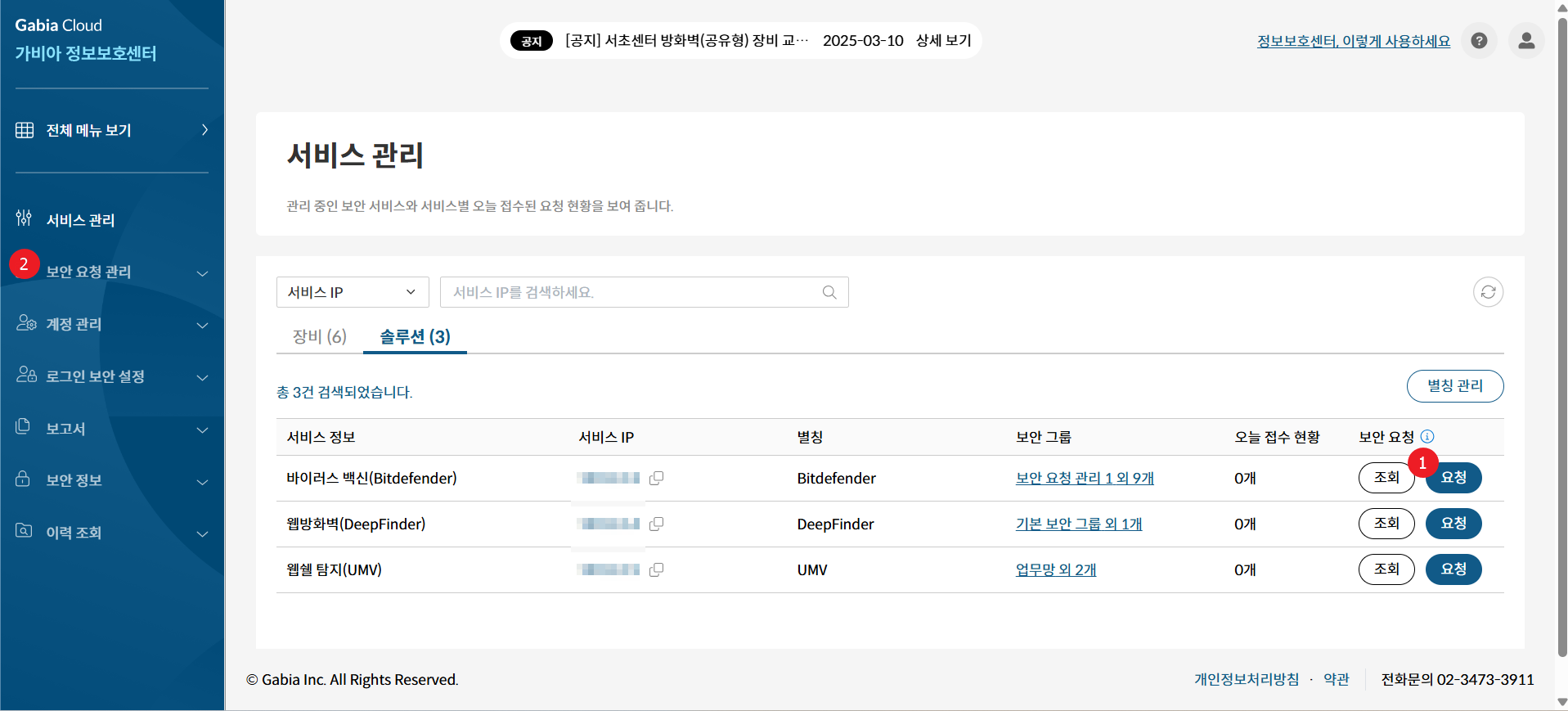Click the 이력 조회 menu label
Screen dimensions: 1568x711
(x=74, y=533)
